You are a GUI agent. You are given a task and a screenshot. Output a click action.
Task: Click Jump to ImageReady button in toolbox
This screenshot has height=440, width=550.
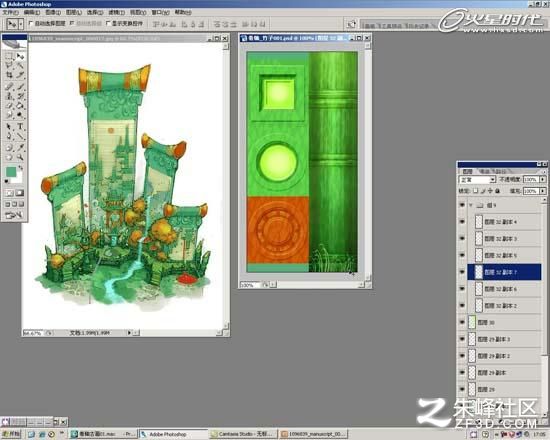pos(14,215)
